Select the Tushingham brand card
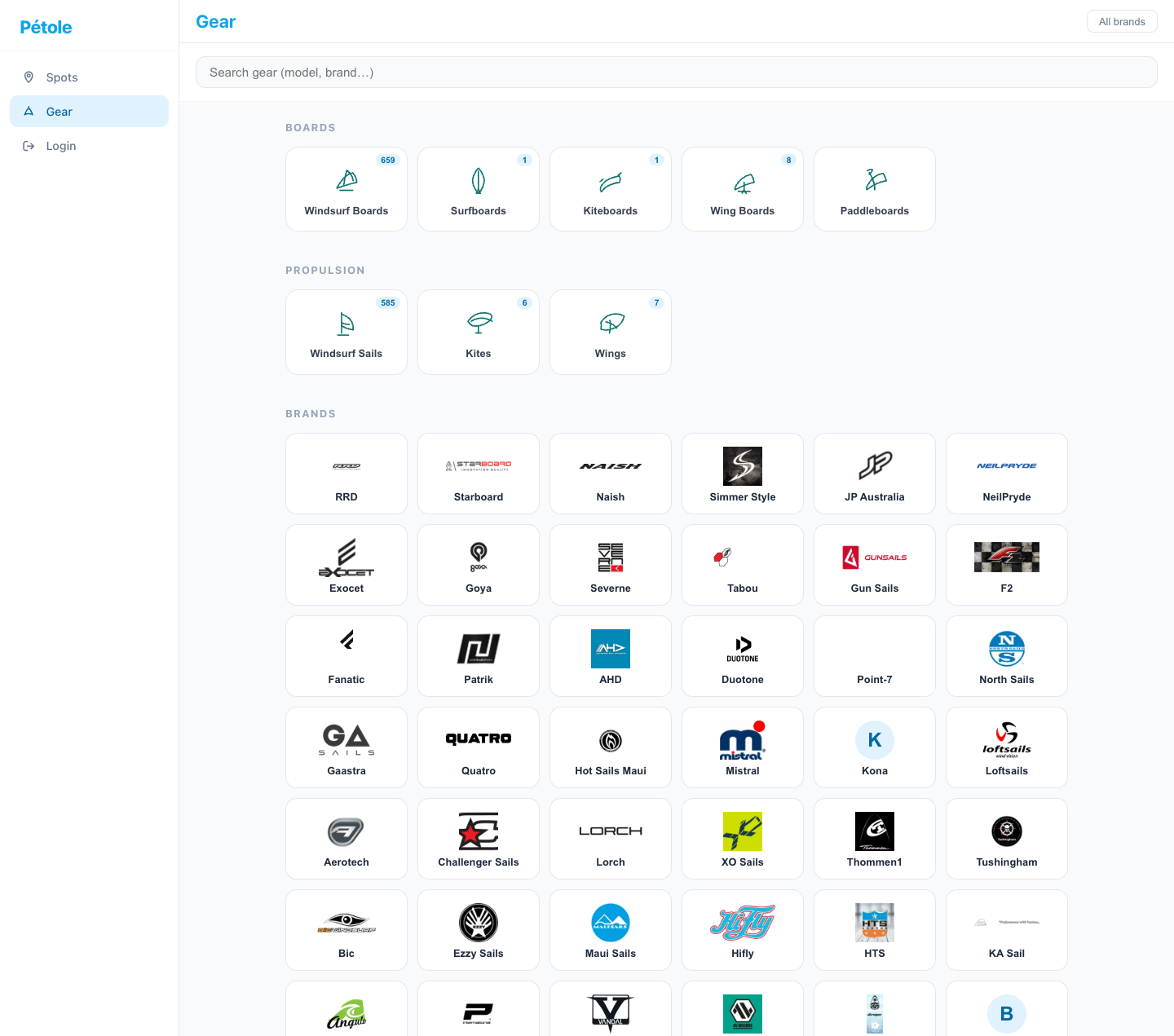Image resolution: width=1174 pixels, height=1036 pixels. click(x=1007, y=839)
